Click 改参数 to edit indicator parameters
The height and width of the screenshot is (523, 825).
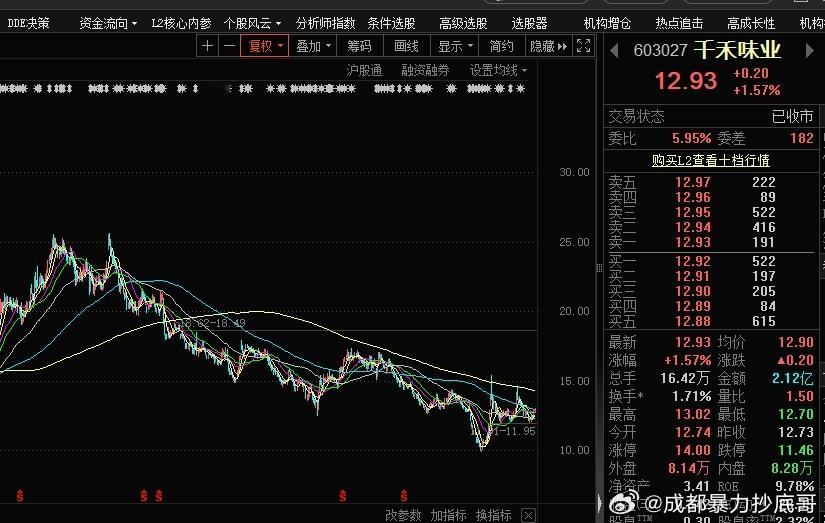coord(403,515)
